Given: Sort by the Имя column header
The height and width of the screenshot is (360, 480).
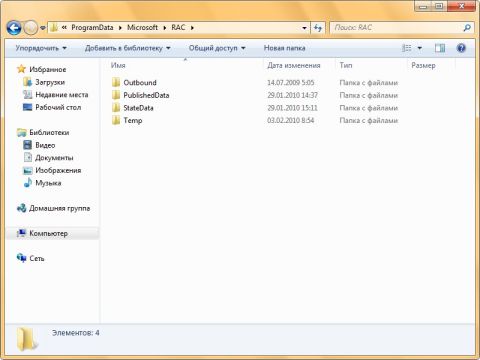Looking at the screenshot, I should (x=118, y=65).
